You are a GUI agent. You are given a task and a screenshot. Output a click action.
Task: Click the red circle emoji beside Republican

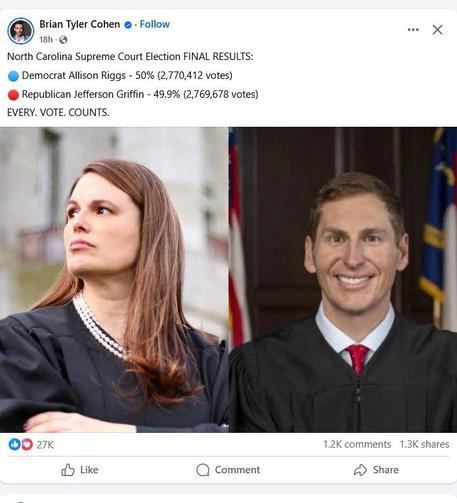click(x=13, y=95)
